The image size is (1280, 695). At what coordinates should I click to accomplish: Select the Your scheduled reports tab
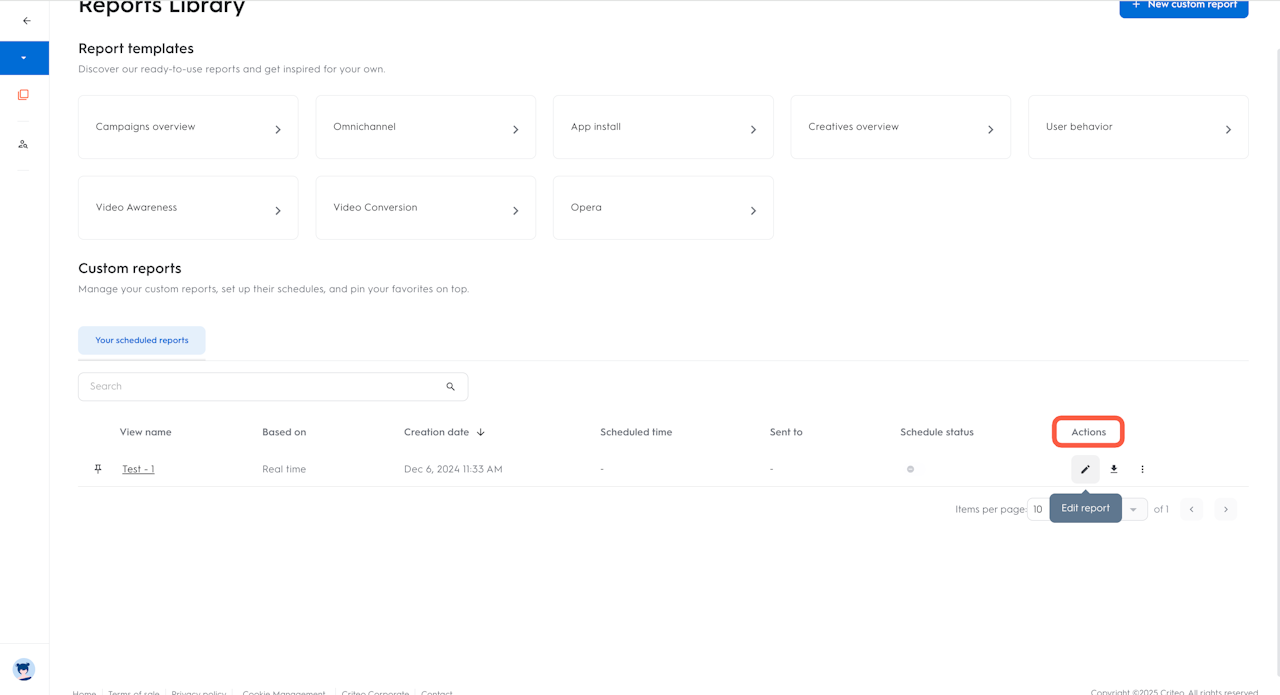tap(142, 340)
